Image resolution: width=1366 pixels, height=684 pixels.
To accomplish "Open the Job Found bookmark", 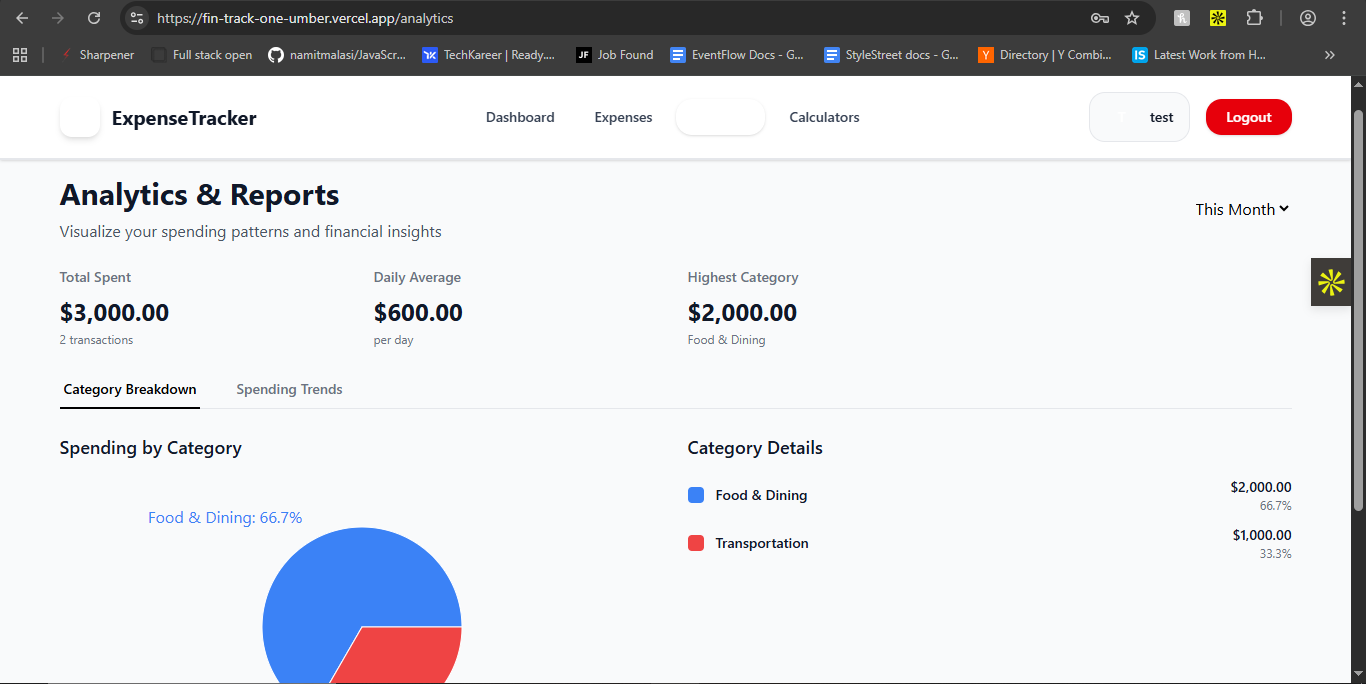I will click(x=615, y=55).
